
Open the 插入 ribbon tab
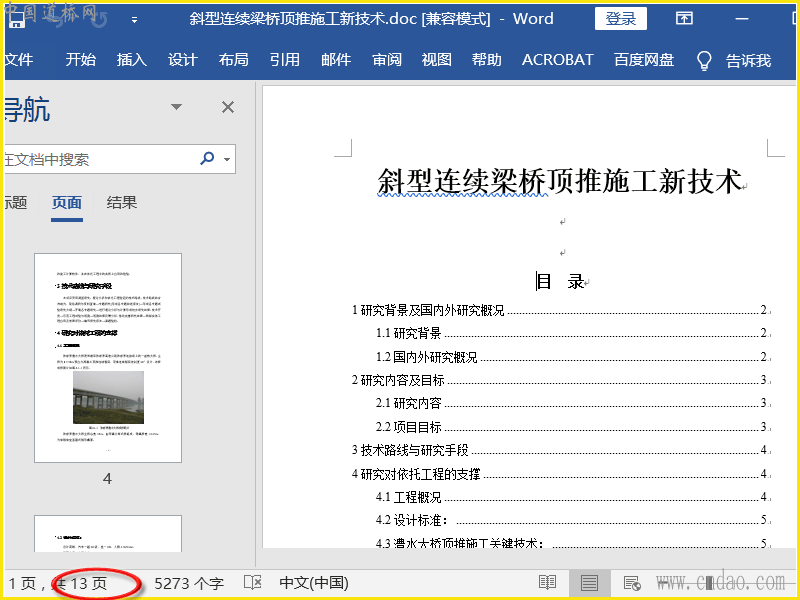[132, 60]
